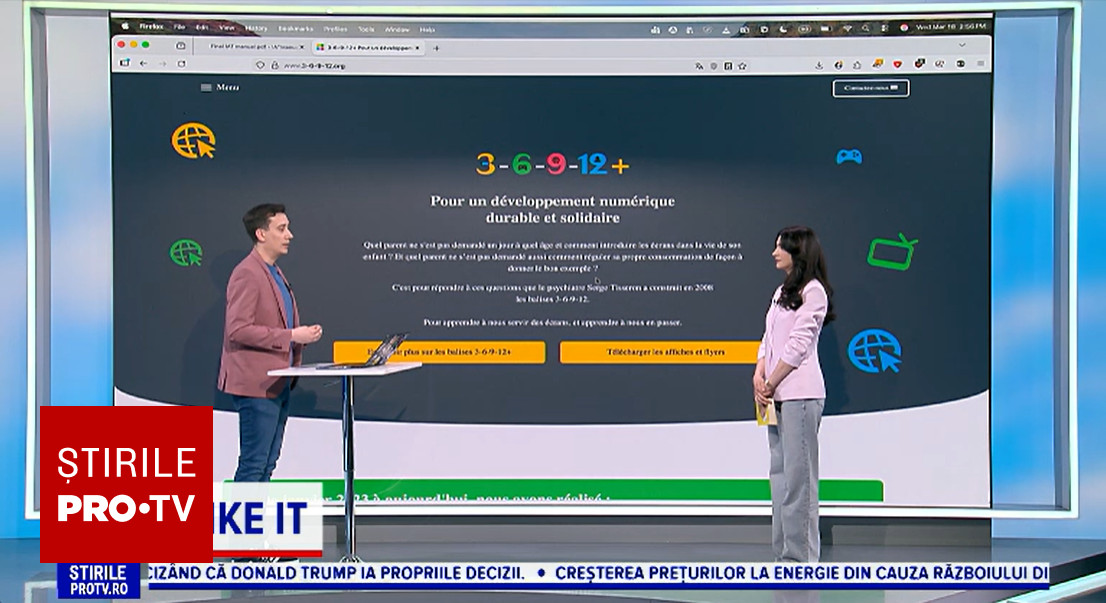
Task: Click the Wi-Fi status icon
Action: 846,27
